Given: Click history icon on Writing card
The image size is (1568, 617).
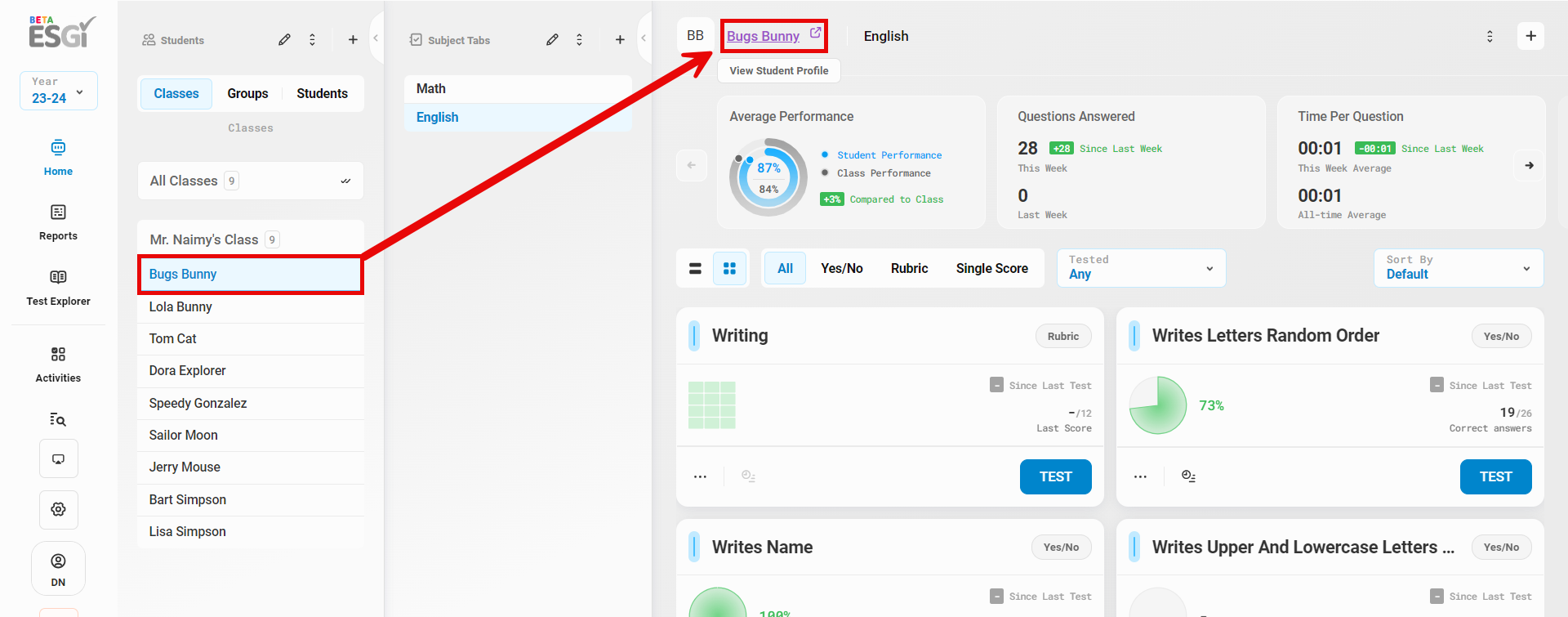Looking at the screenshot, I should click(748, 476).
